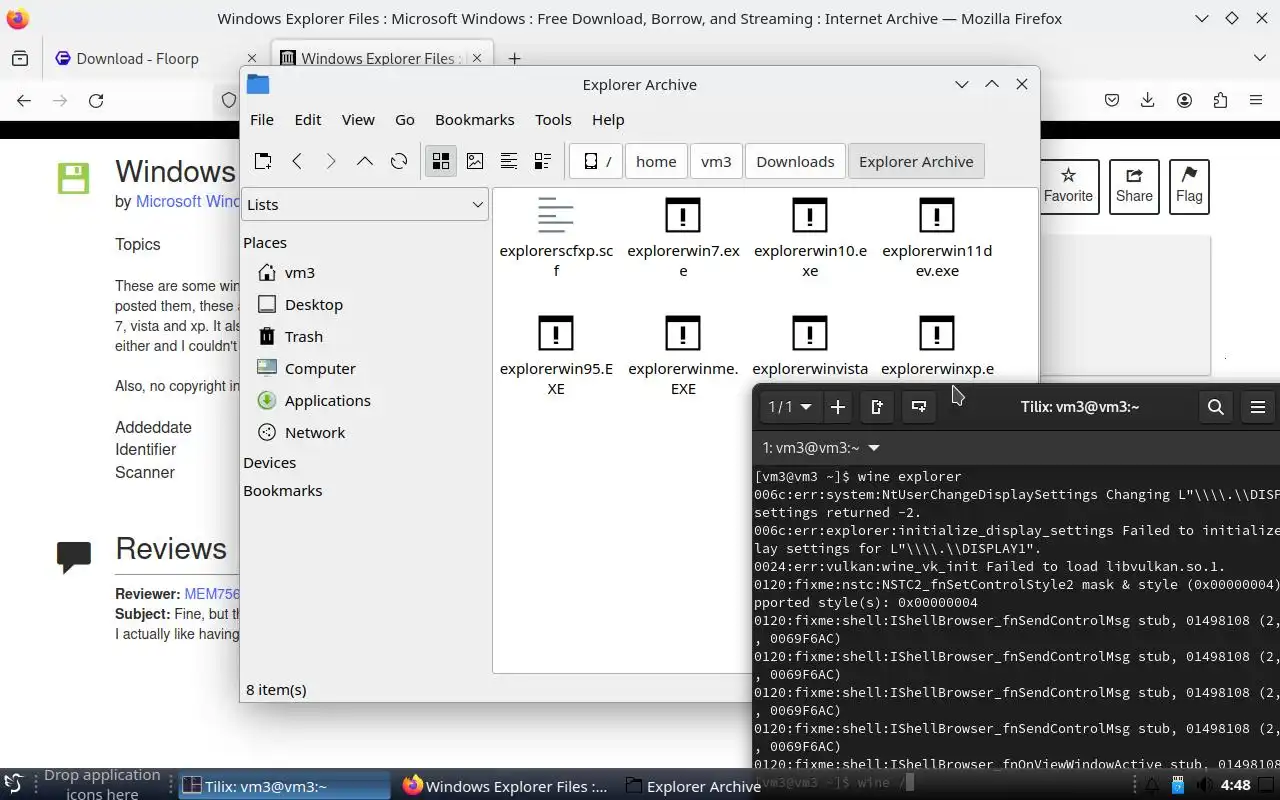This screenshot has height=800, width=1280.
Task: Open Tilix hamburger menu
Action: pos(1258,407)
